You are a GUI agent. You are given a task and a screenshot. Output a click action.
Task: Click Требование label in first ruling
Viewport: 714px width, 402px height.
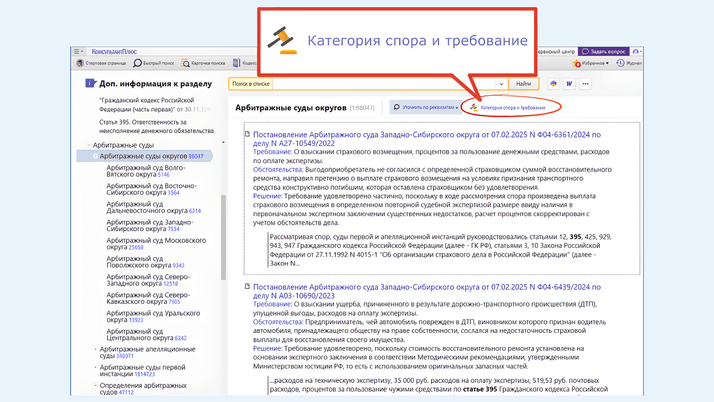pyautogui.click(x=272, y=152)
